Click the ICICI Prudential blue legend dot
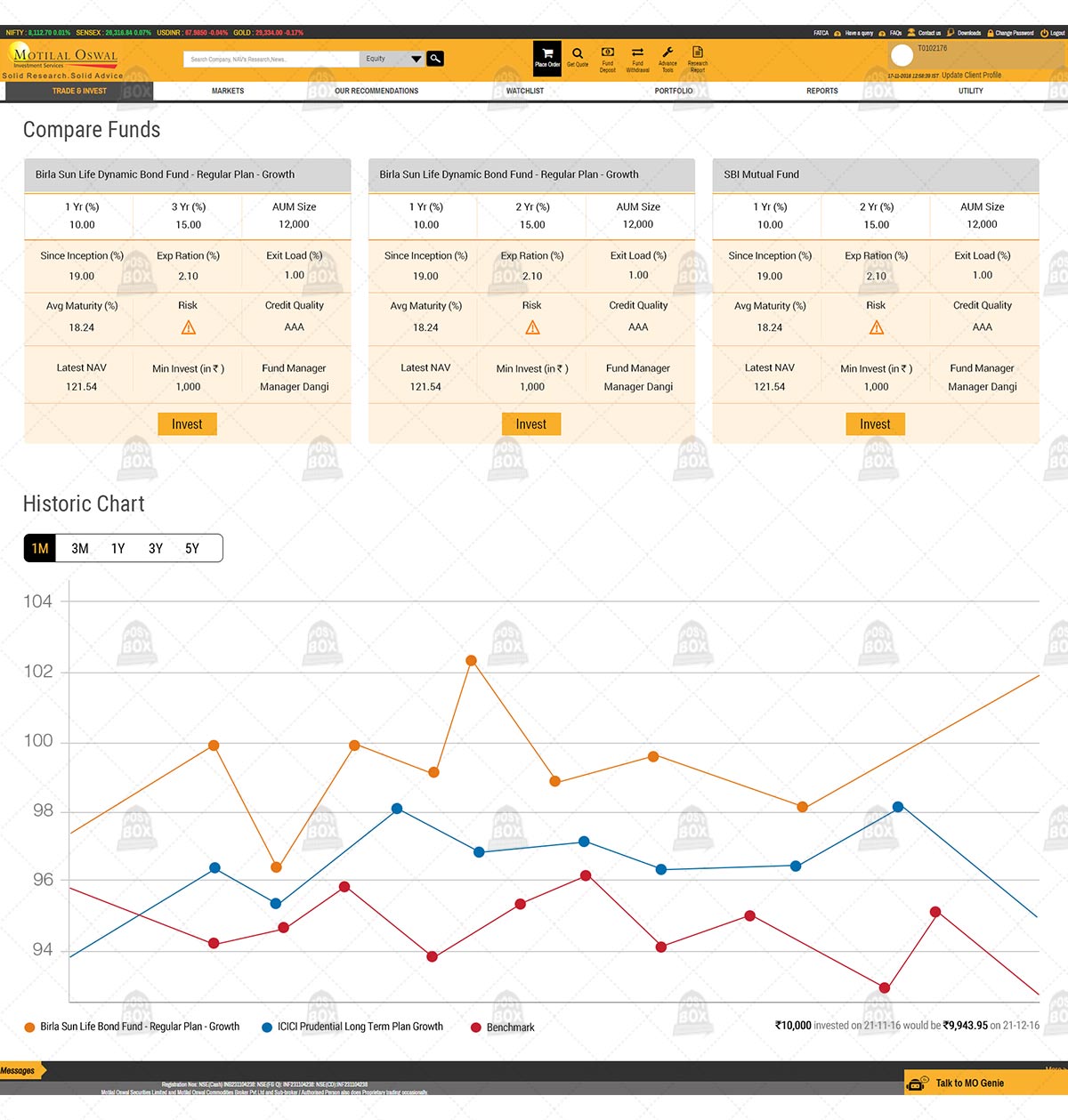The height and width of the screenshot is (1120, 1068). [267, 1027]
